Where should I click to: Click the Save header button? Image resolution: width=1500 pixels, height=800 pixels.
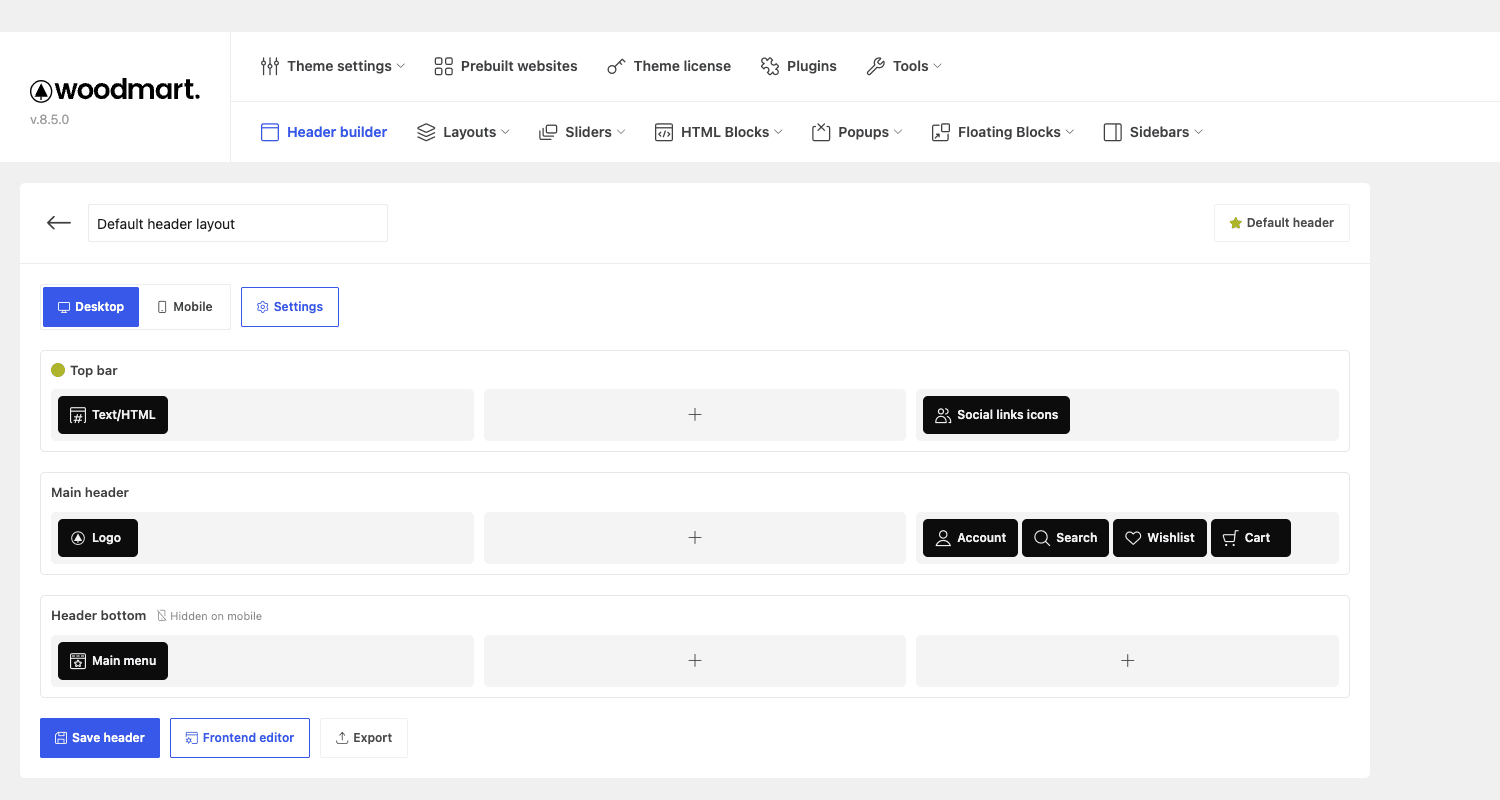[x=100, y=738]
